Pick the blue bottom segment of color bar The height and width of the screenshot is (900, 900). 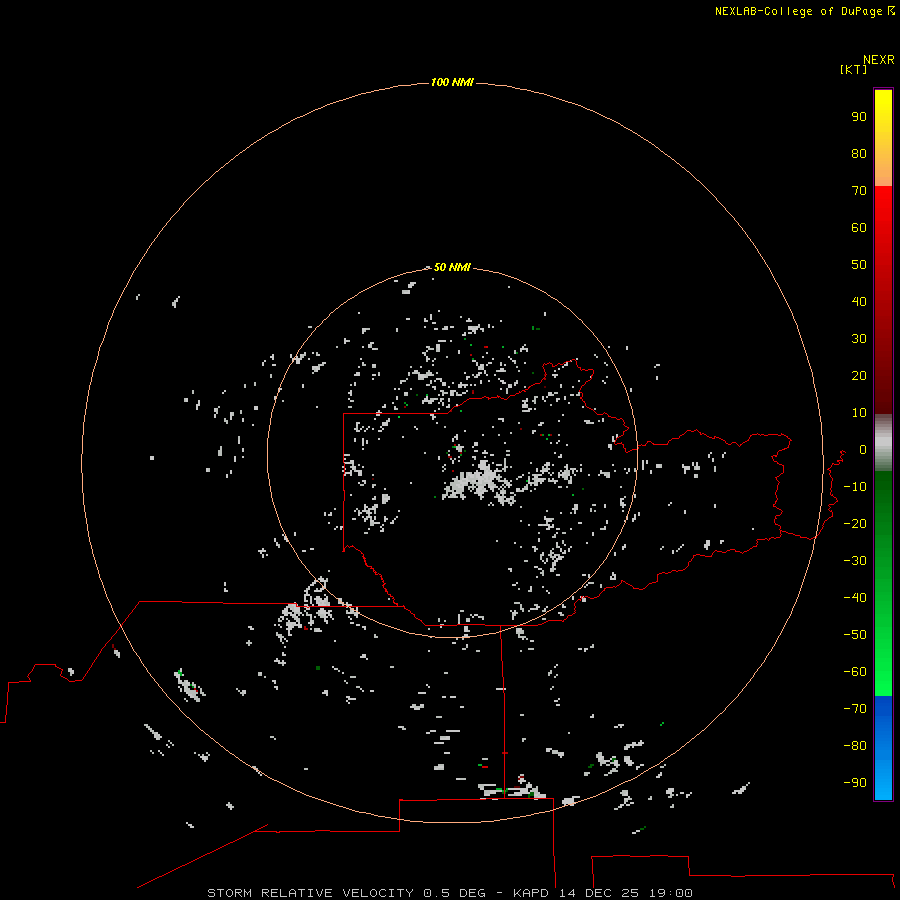click(x=883, y=748)
